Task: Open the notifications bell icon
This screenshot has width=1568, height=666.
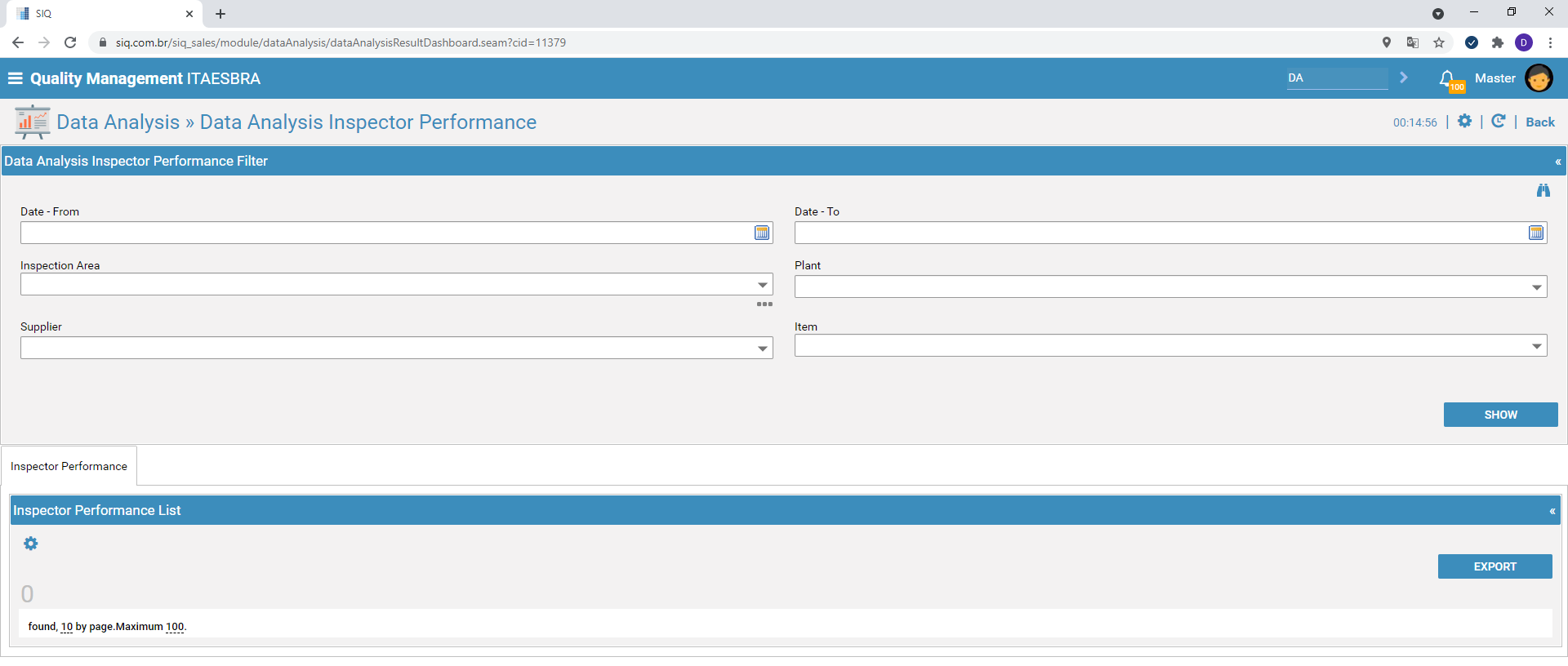Action: point(1447,78)
